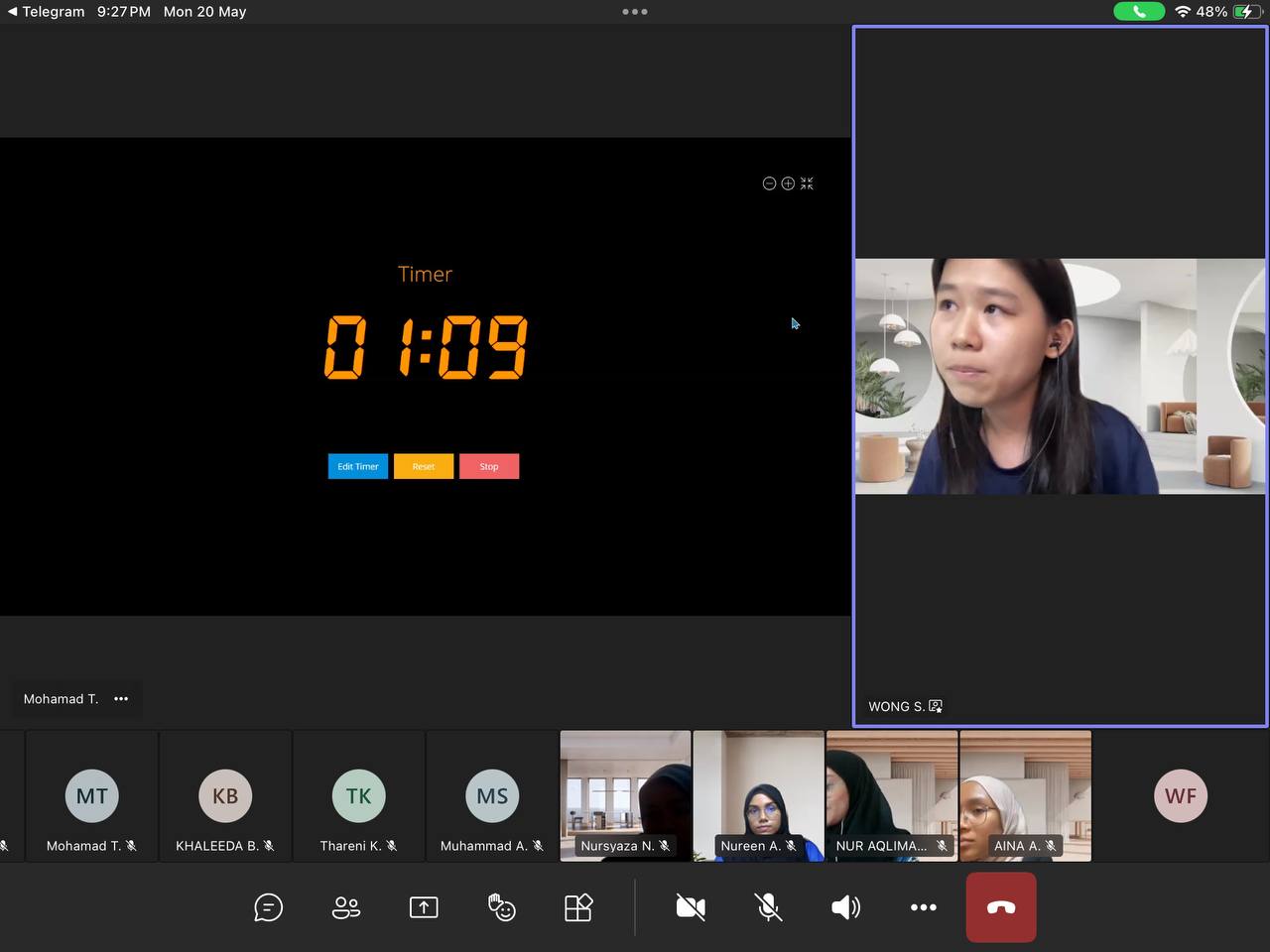This screenshot has height=952, width=1270.
Task: Open the apps icon in toolbar
Action: pos(578,907)
